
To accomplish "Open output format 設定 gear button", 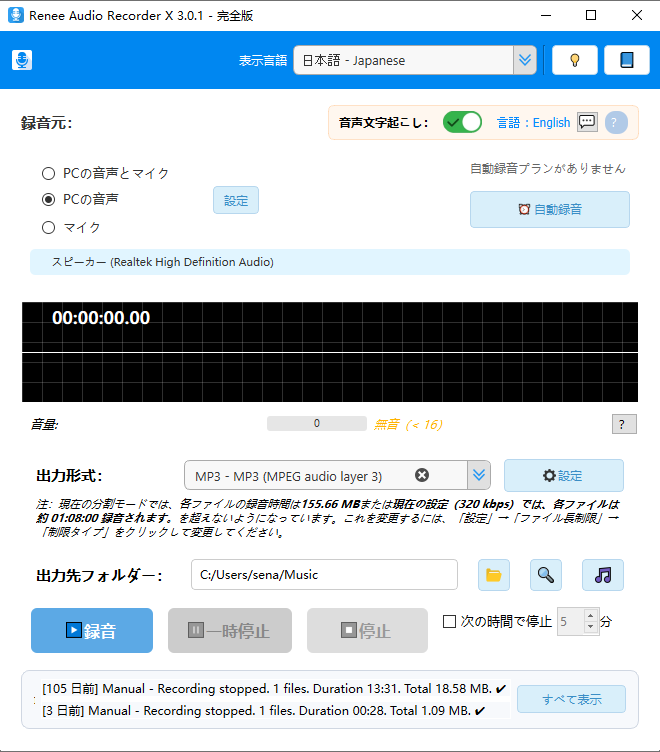I will [564, 475].
